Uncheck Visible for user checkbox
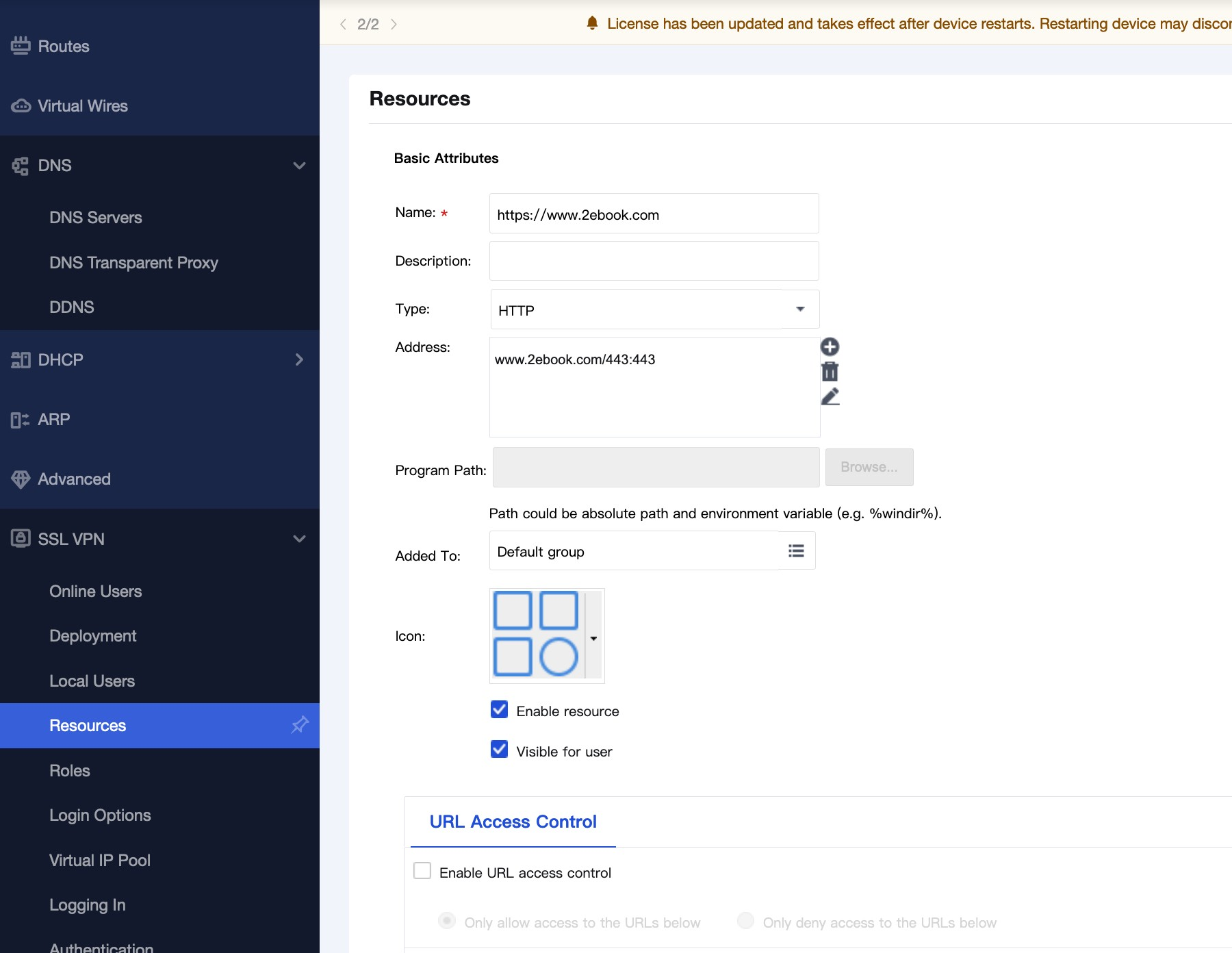This screenshot has height=953, width=1232. point(500,750)
